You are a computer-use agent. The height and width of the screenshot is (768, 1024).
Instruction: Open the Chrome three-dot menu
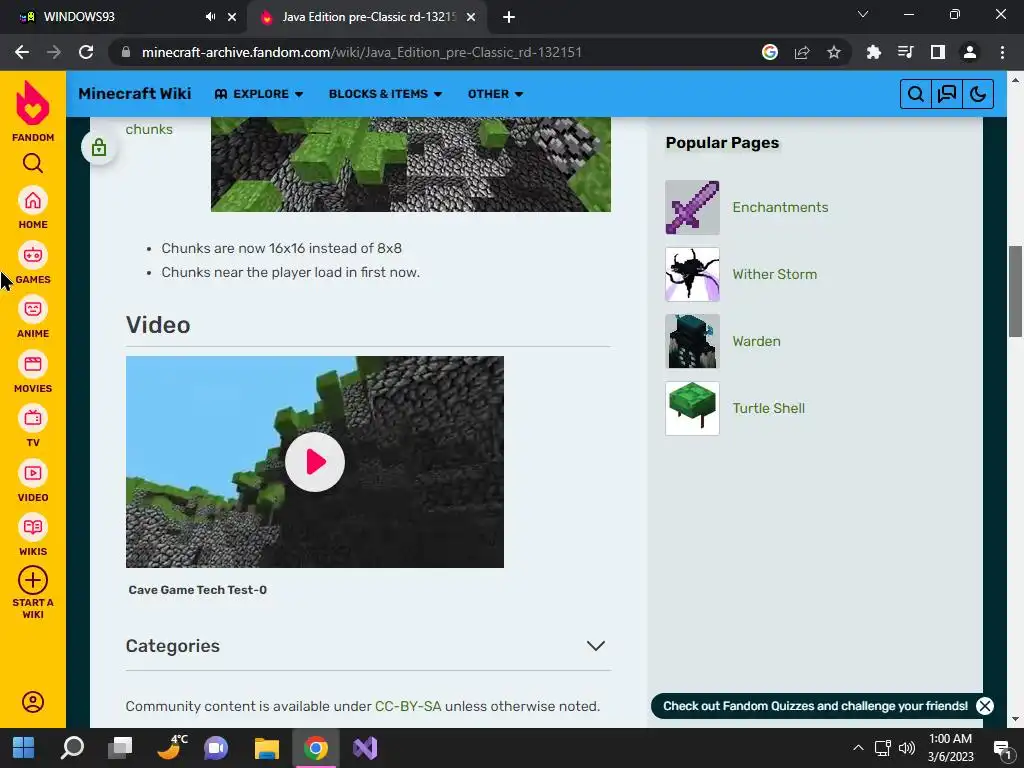point(1002,52)
